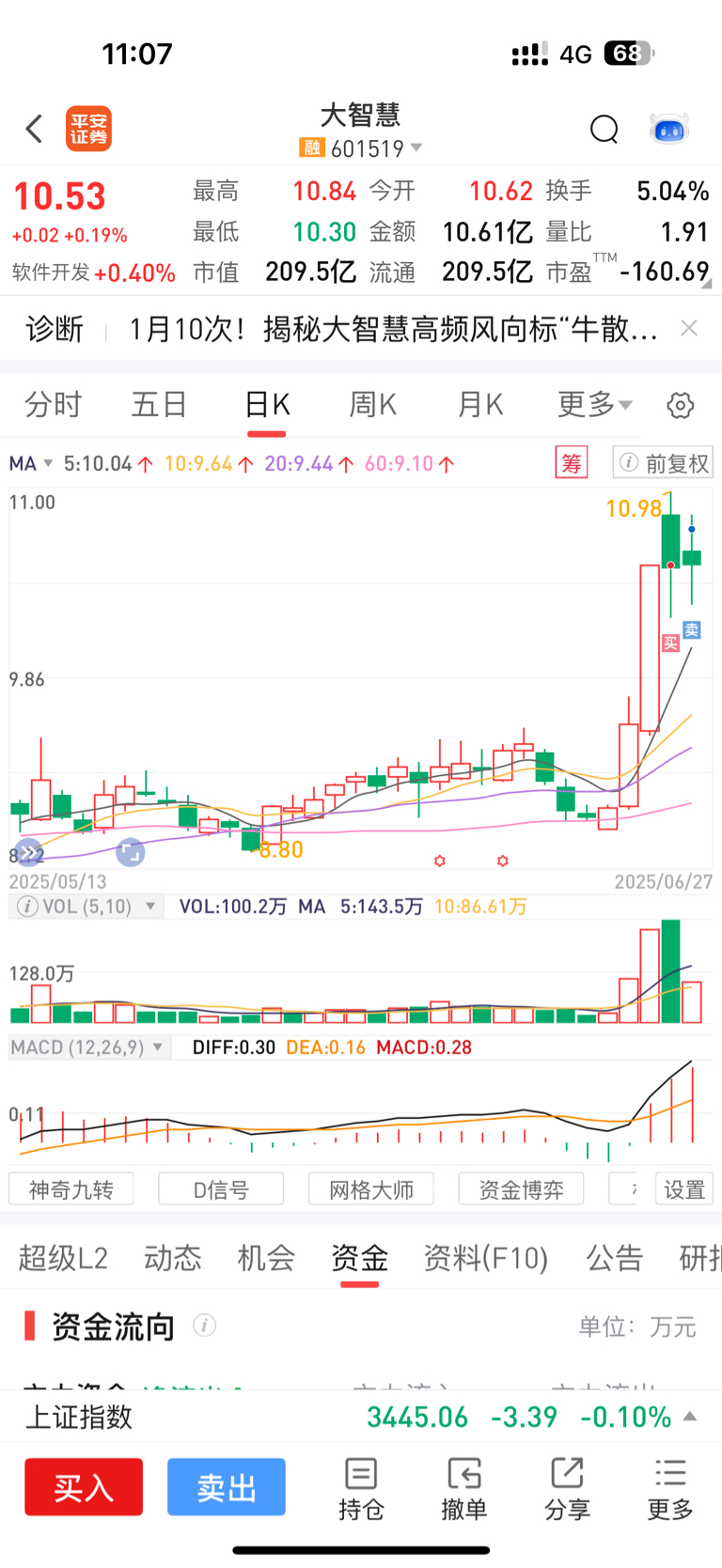Expand the quote details corner triangle
This screenshot has height=1568, width=722.
pos(706,283)
